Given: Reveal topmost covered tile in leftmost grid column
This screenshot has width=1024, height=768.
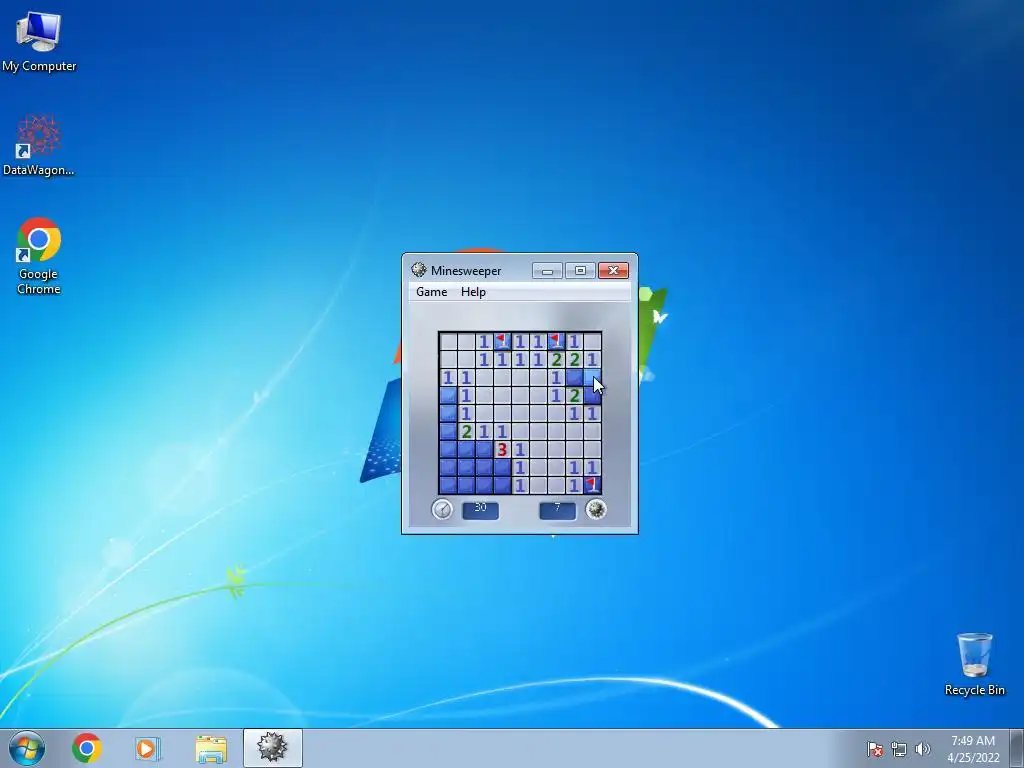Looking at the screenshot, I should click(x=447, y=395).
